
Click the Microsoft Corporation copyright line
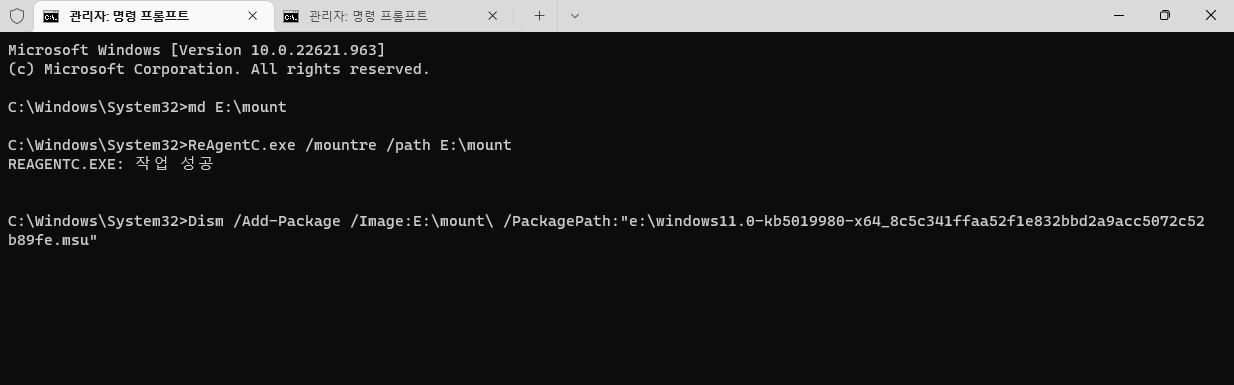tap(218, 69)
